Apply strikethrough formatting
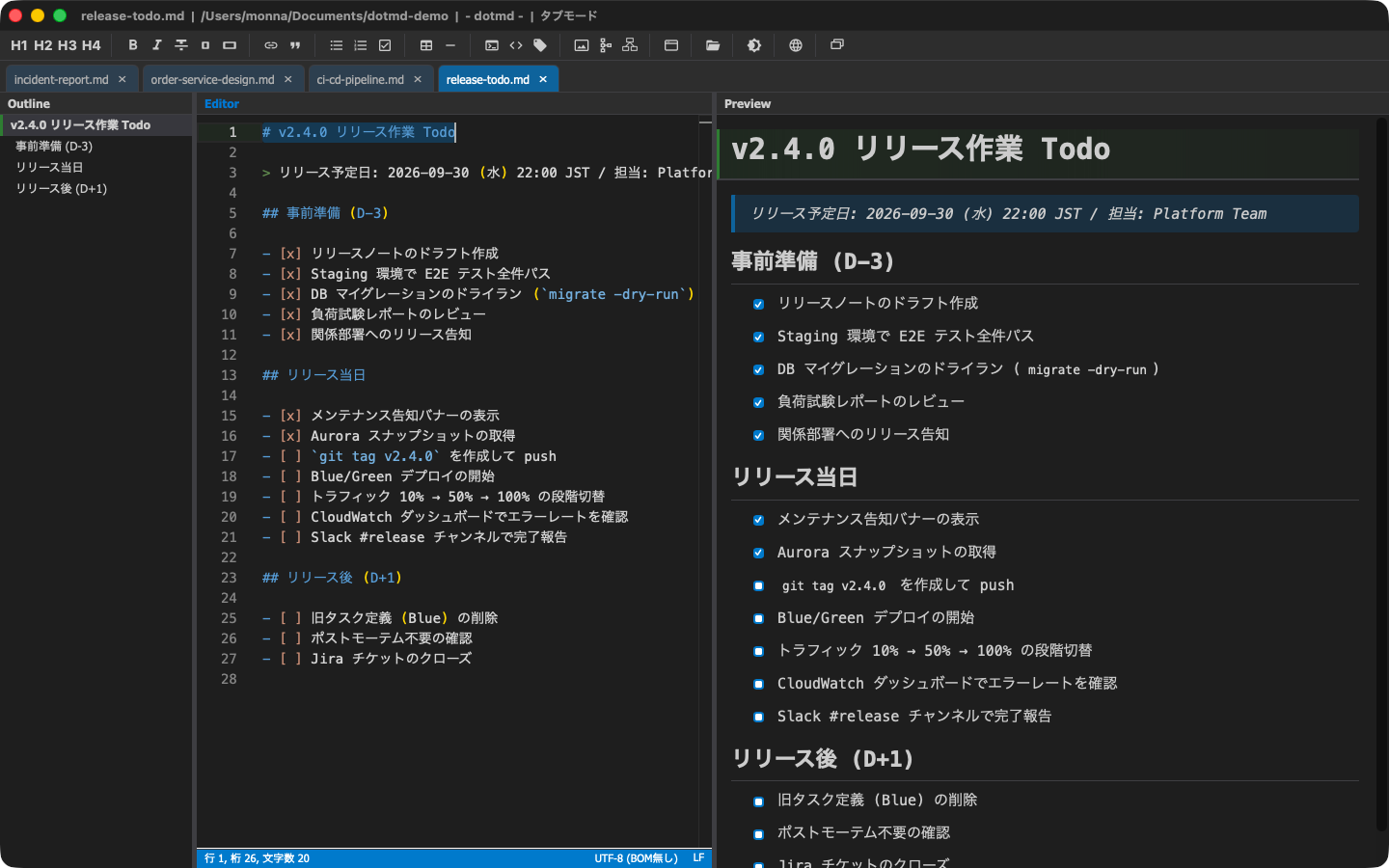 pyautogui.click(x=181, y=45)
